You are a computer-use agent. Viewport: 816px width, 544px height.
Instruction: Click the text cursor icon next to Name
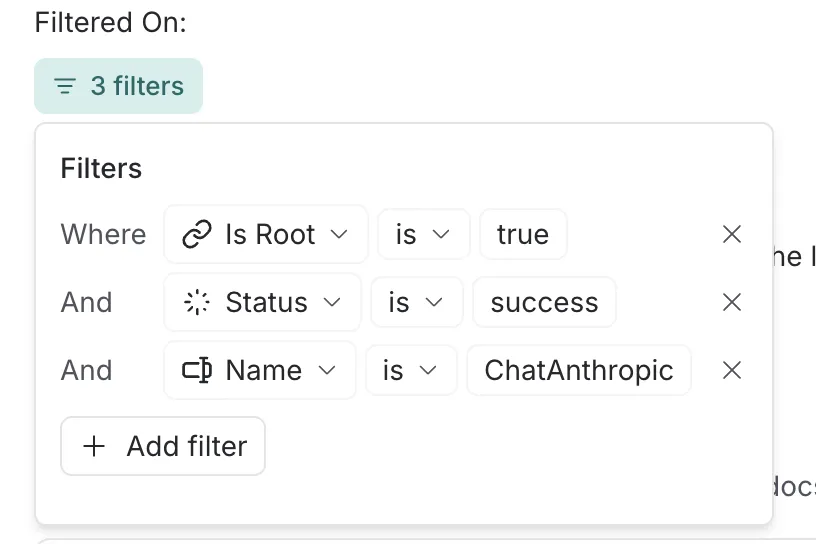[x=197, y=371]
